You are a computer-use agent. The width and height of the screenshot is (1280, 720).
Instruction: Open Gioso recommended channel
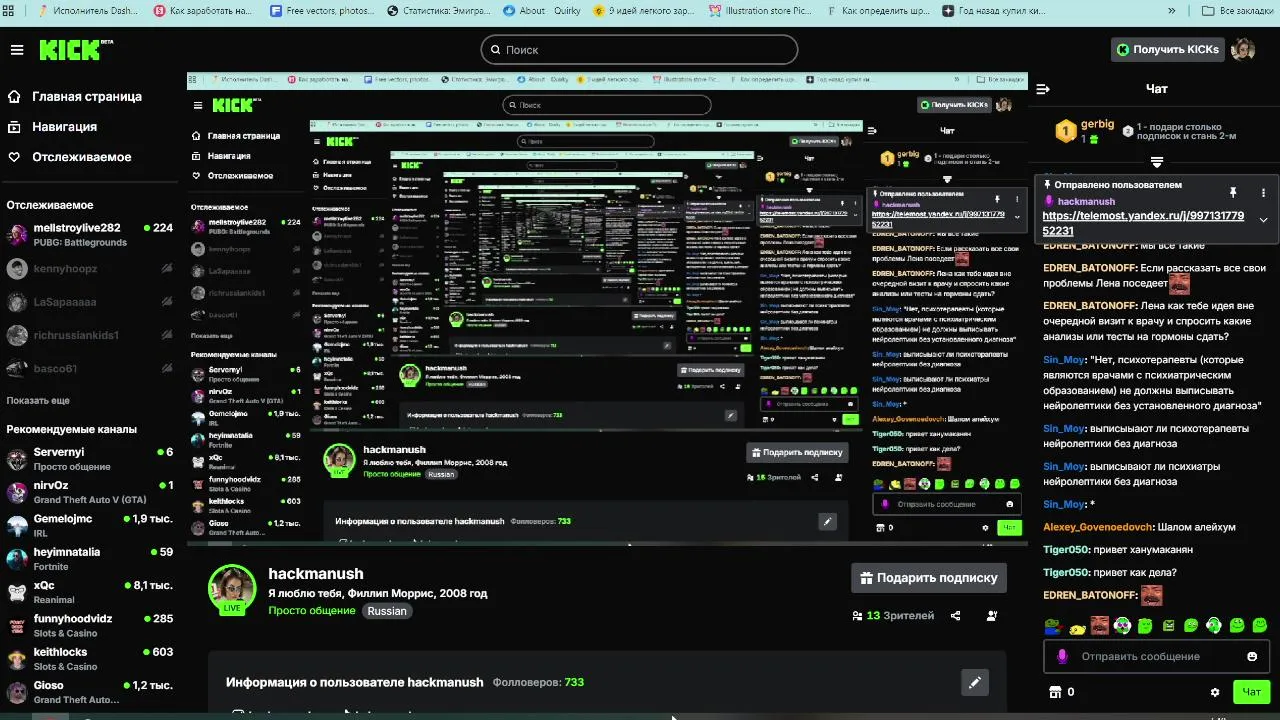click(x=90, y=692)
